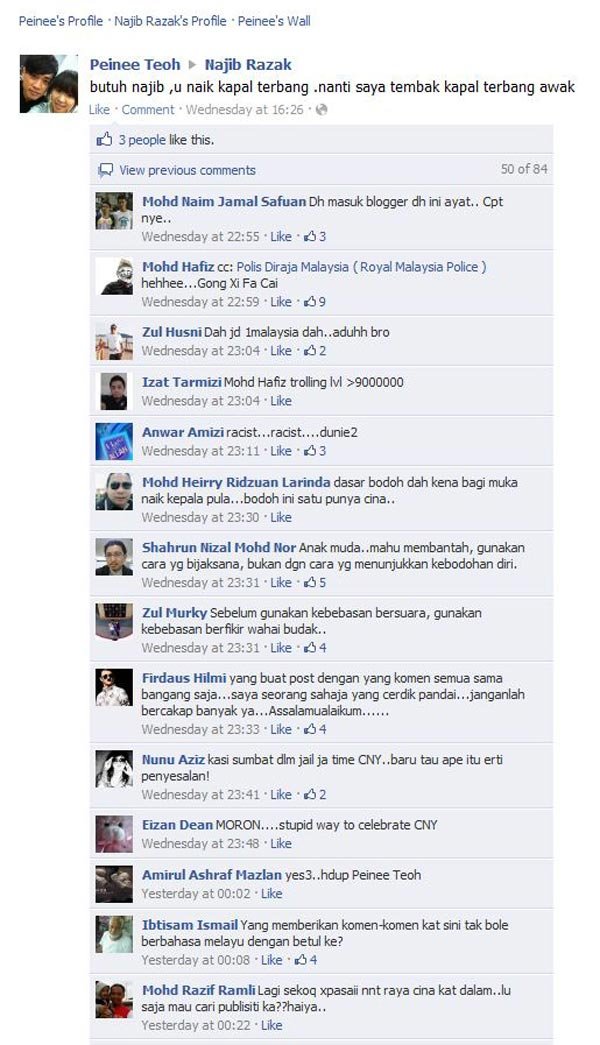
Task: Click the 9-likes thumb icon on Mohd Hafiz's comment
Action: coord(310,302)
